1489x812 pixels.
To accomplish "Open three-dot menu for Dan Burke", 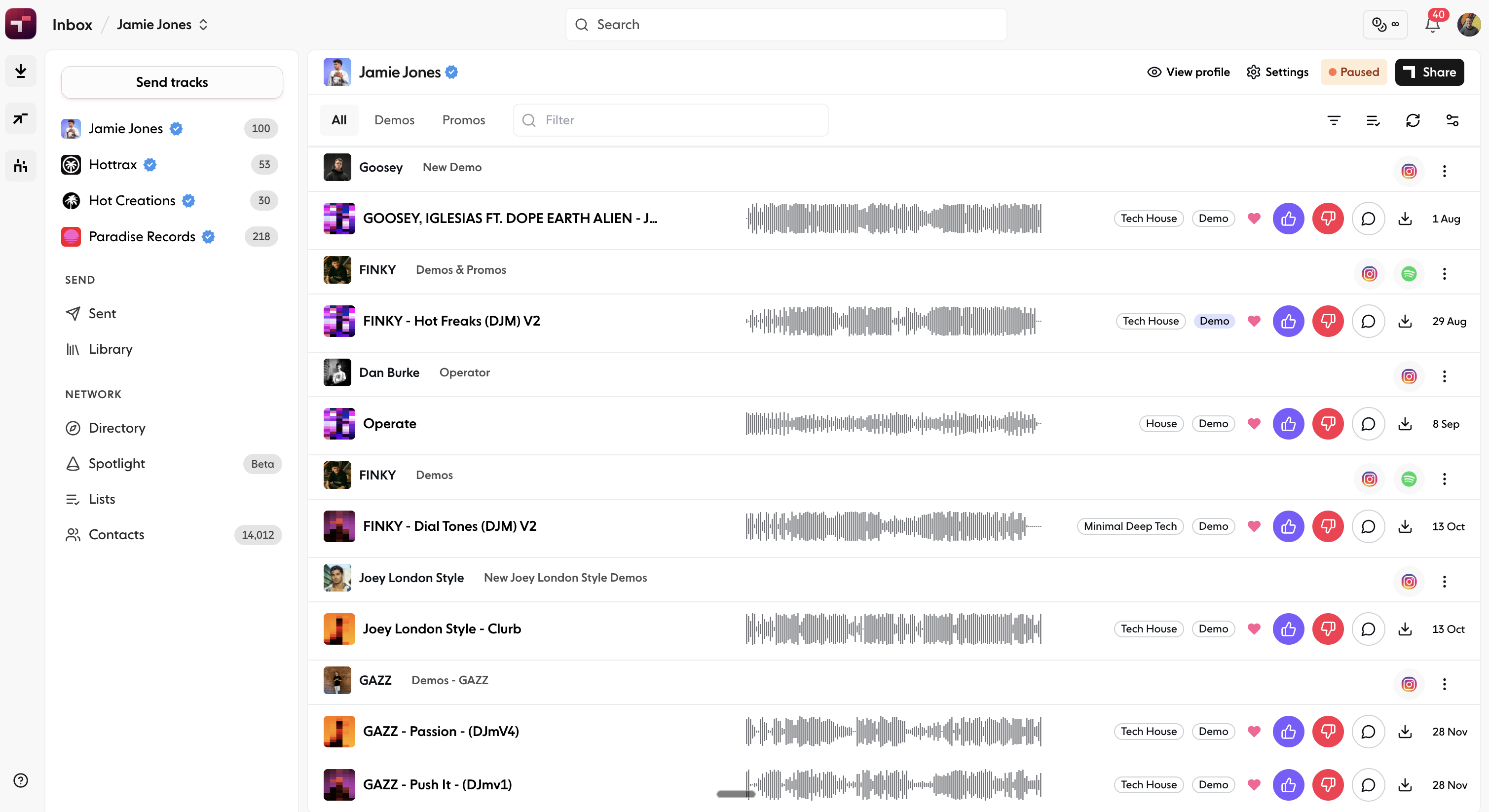I will pos(1444,377).
